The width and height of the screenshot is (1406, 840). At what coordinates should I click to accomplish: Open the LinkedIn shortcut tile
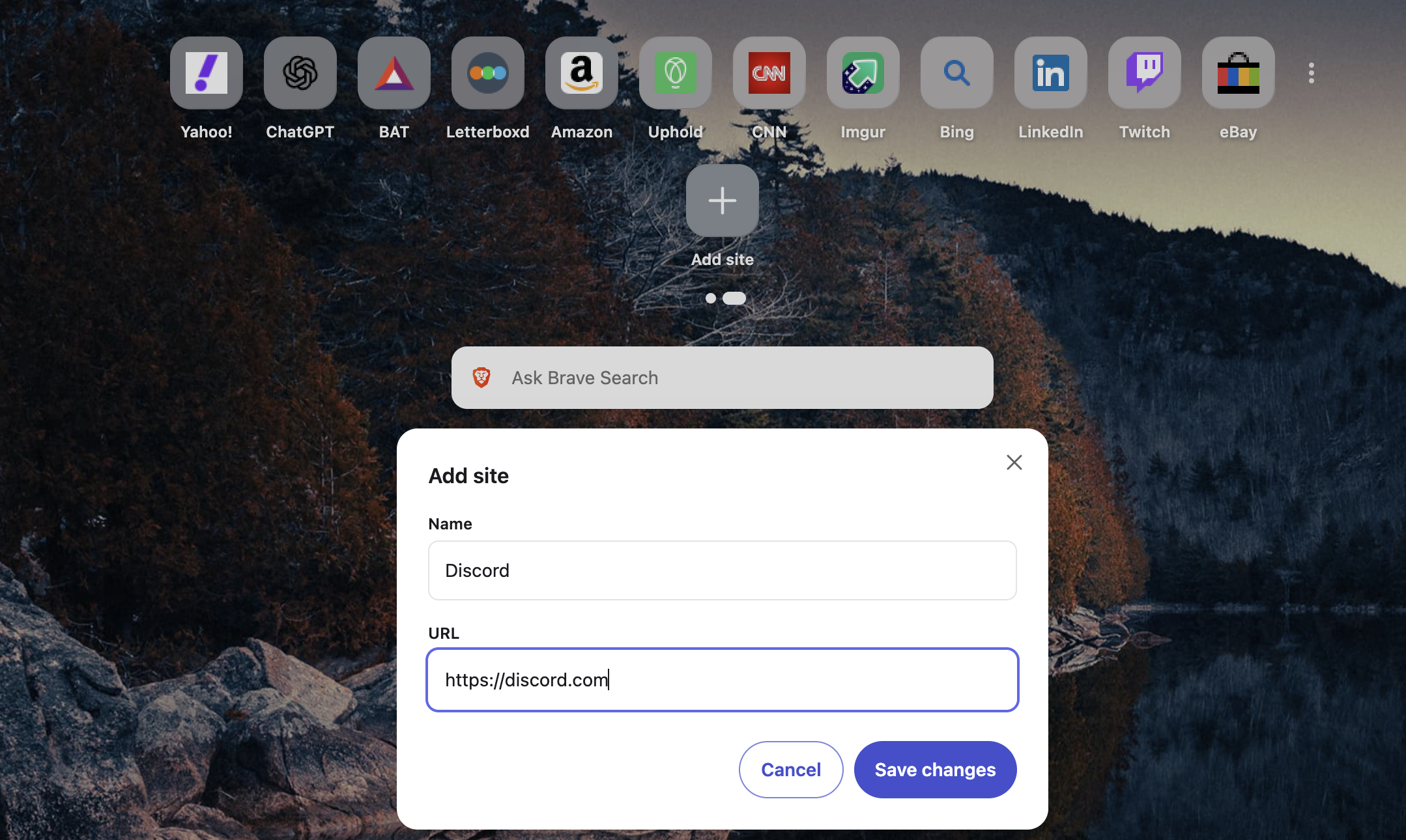(1051, 73)
